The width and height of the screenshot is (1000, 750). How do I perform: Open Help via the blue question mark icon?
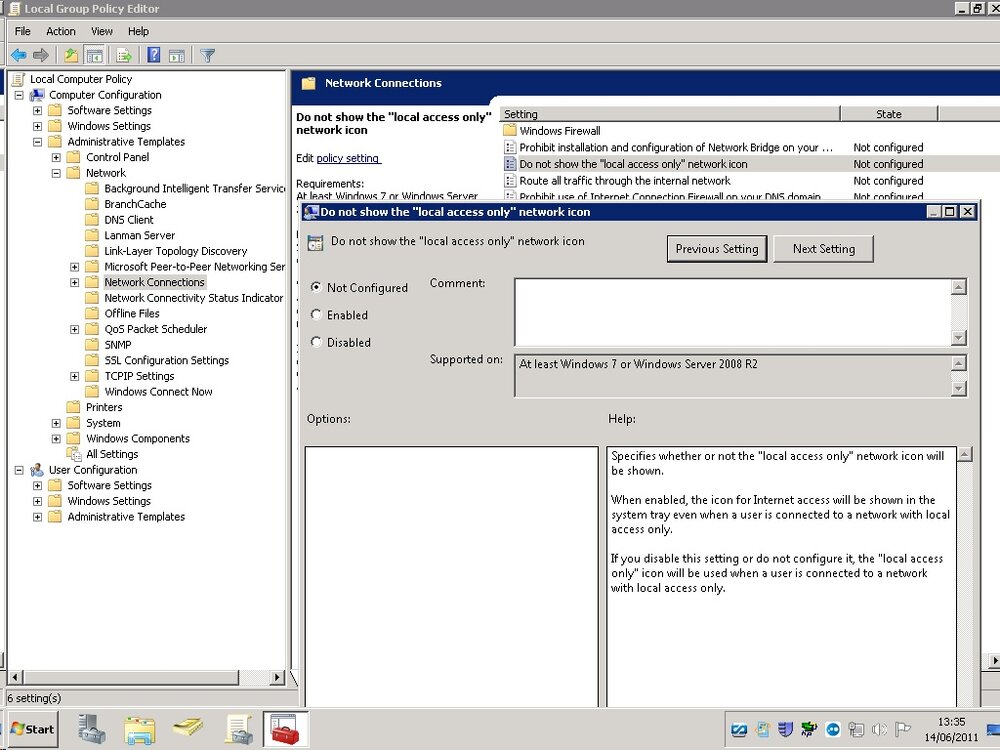point(154,55)
